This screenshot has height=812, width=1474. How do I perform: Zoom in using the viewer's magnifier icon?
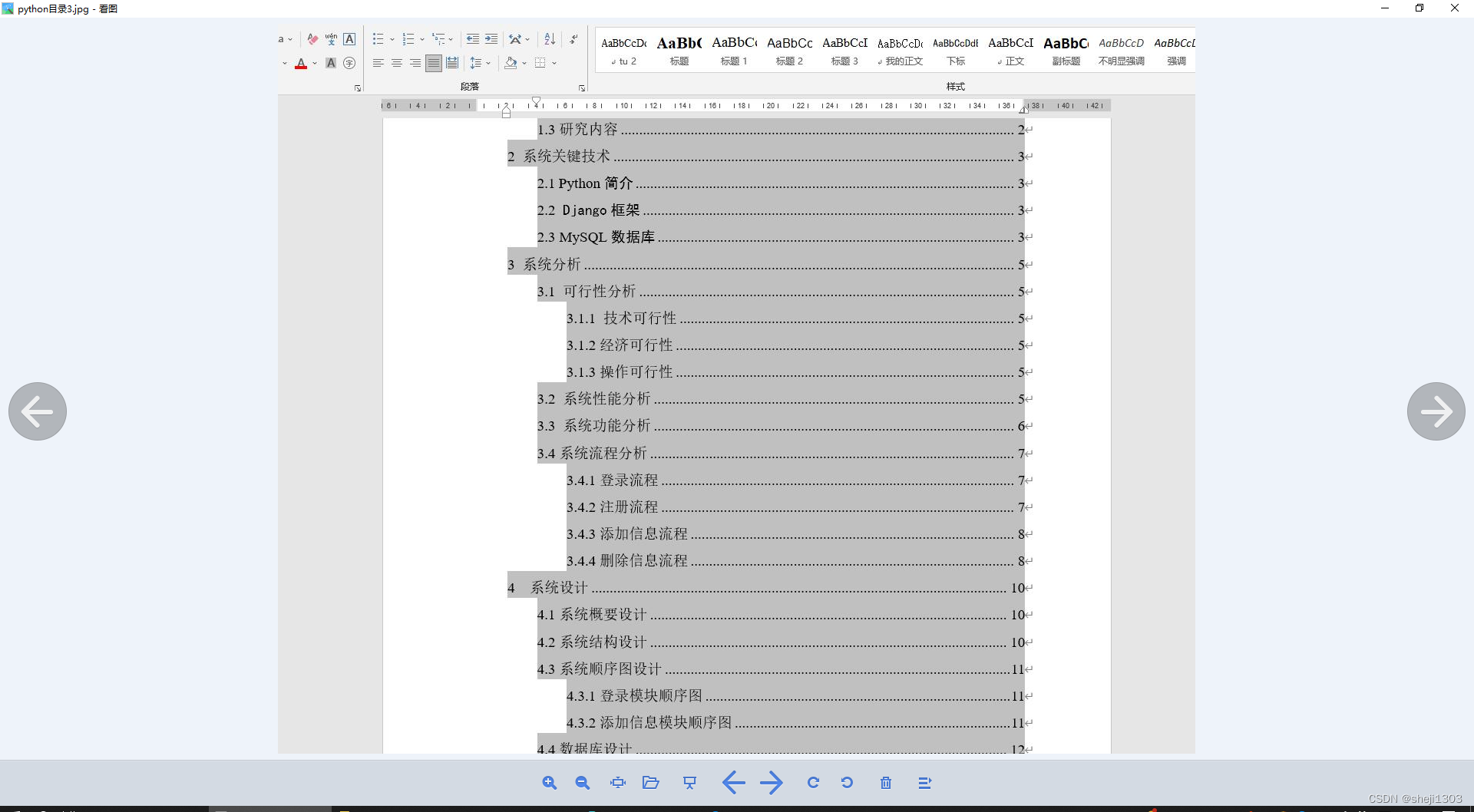tap(550, 783)
